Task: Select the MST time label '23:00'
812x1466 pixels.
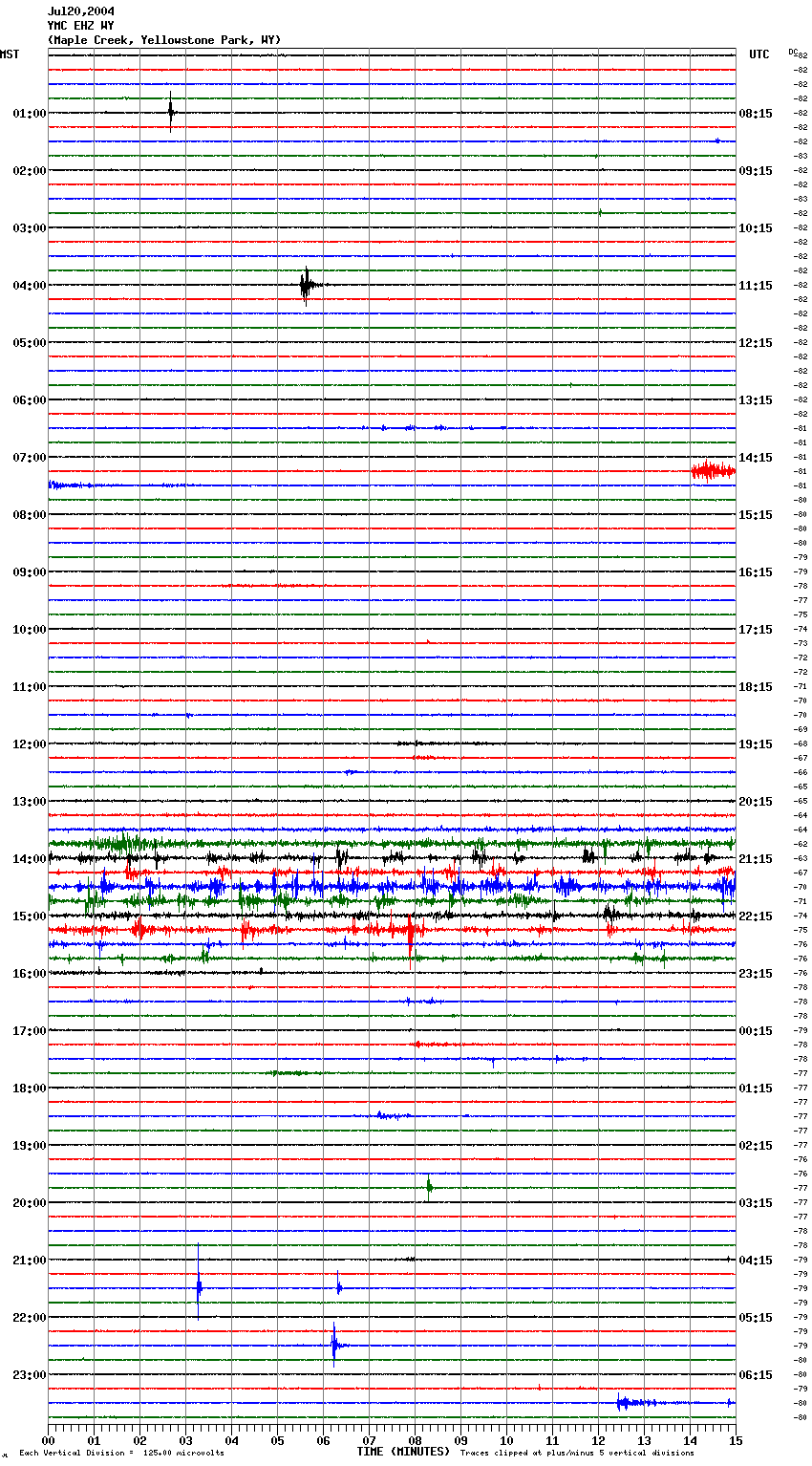Action: (30, 1375)
